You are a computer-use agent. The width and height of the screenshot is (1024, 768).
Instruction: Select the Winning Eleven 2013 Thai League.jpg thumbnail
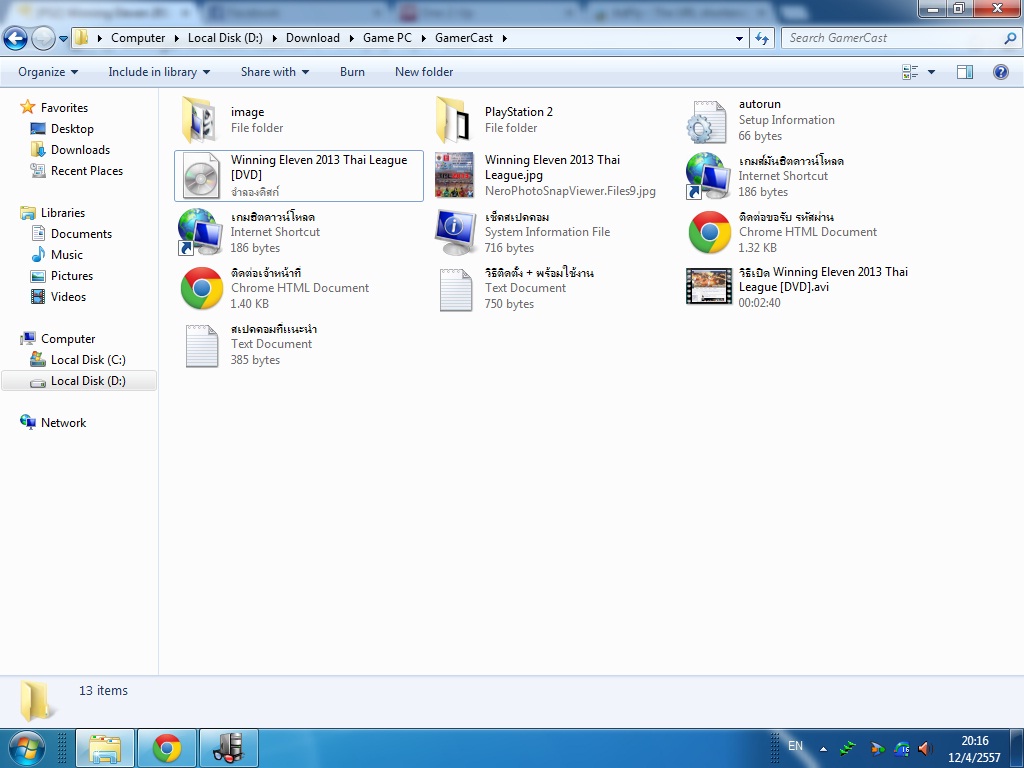[454, 175]
